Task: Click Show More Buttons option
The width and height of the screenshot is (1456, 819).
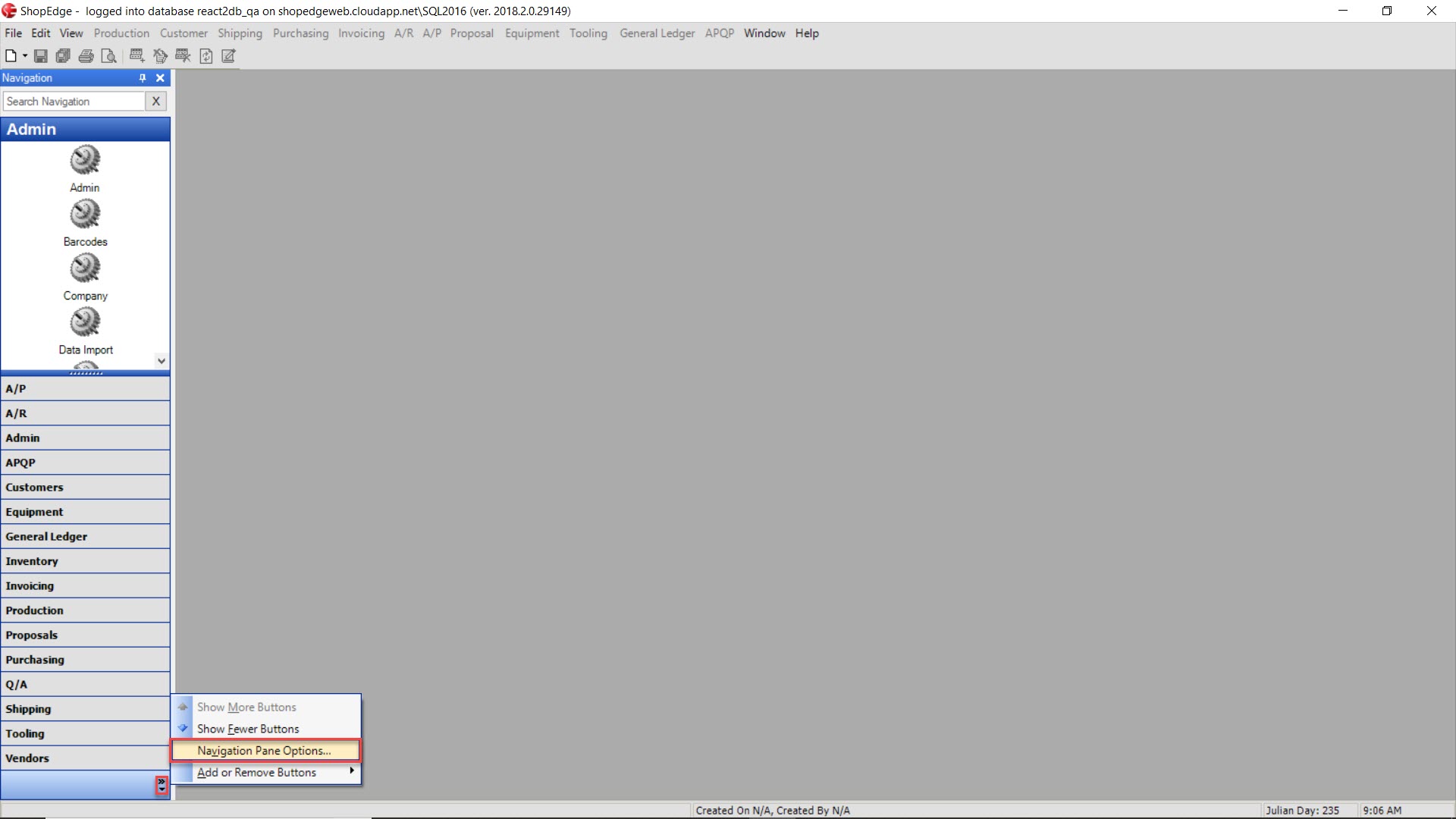Action: point(246,707)
